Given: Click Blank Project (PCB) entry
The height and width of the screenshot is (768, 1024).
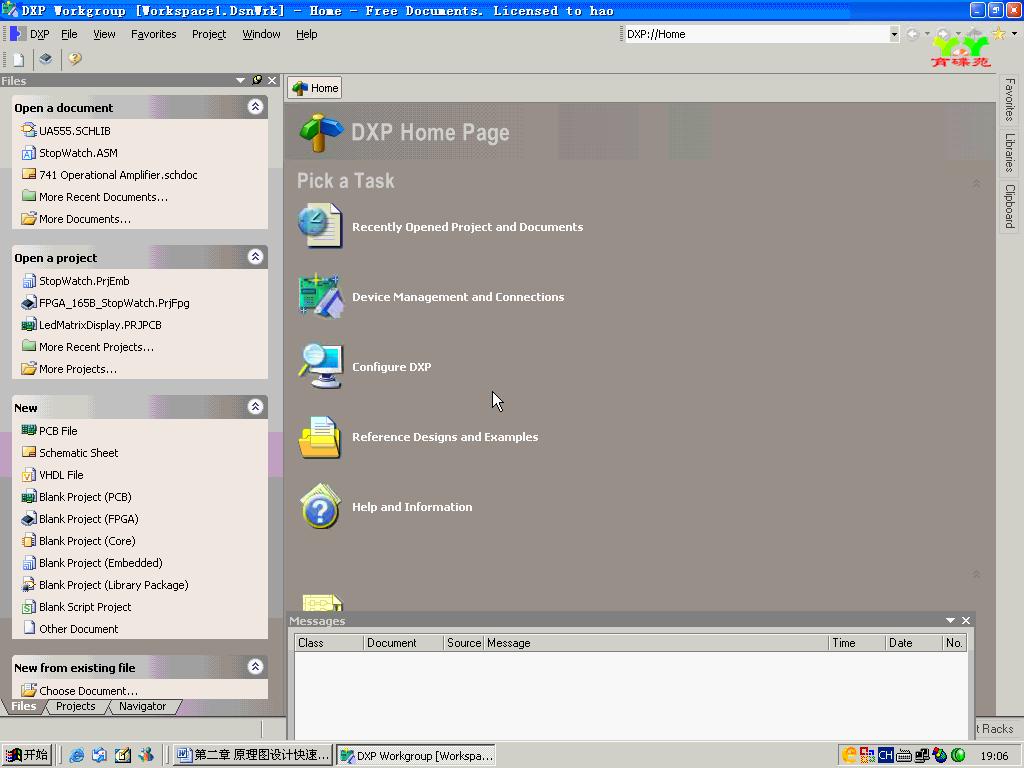Looking at the screenshot, I should (86, 497).
